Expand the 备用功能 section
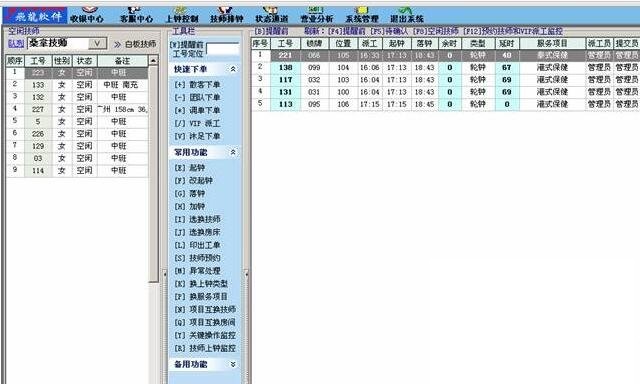Image resolution: width=640 pixels, height=384 pixels. coord(233,364)
